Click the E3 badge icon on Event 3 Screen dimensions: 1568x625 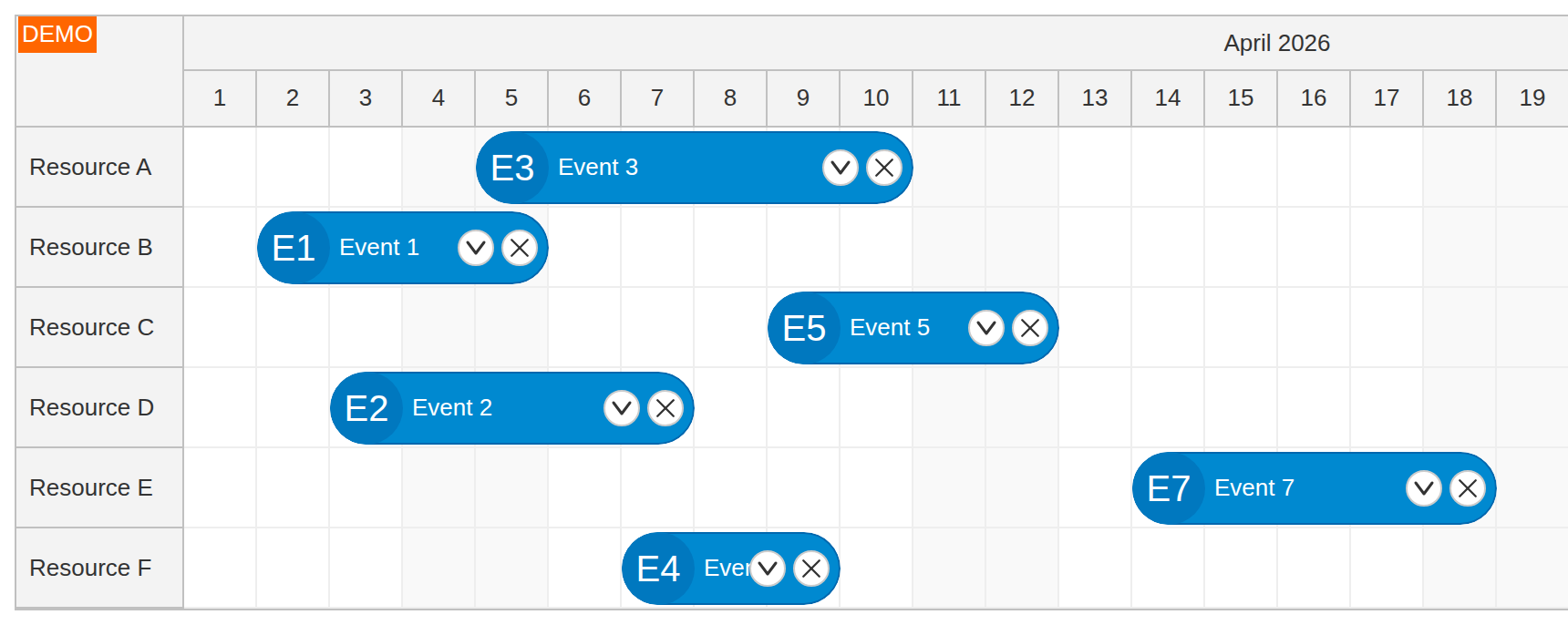click(x=511, y=167)
